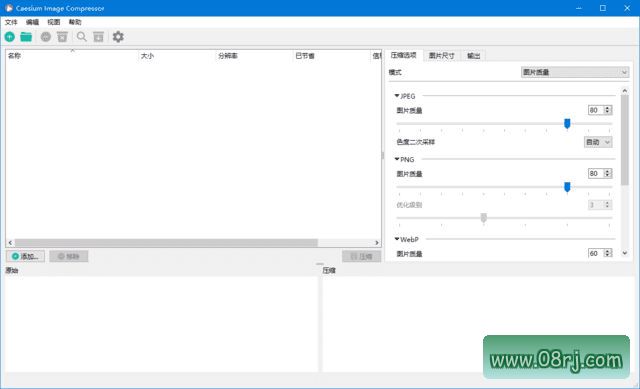Click the 移除 button below the file list
The height and width of the screenshot is (389, 640).
(69, 256)
